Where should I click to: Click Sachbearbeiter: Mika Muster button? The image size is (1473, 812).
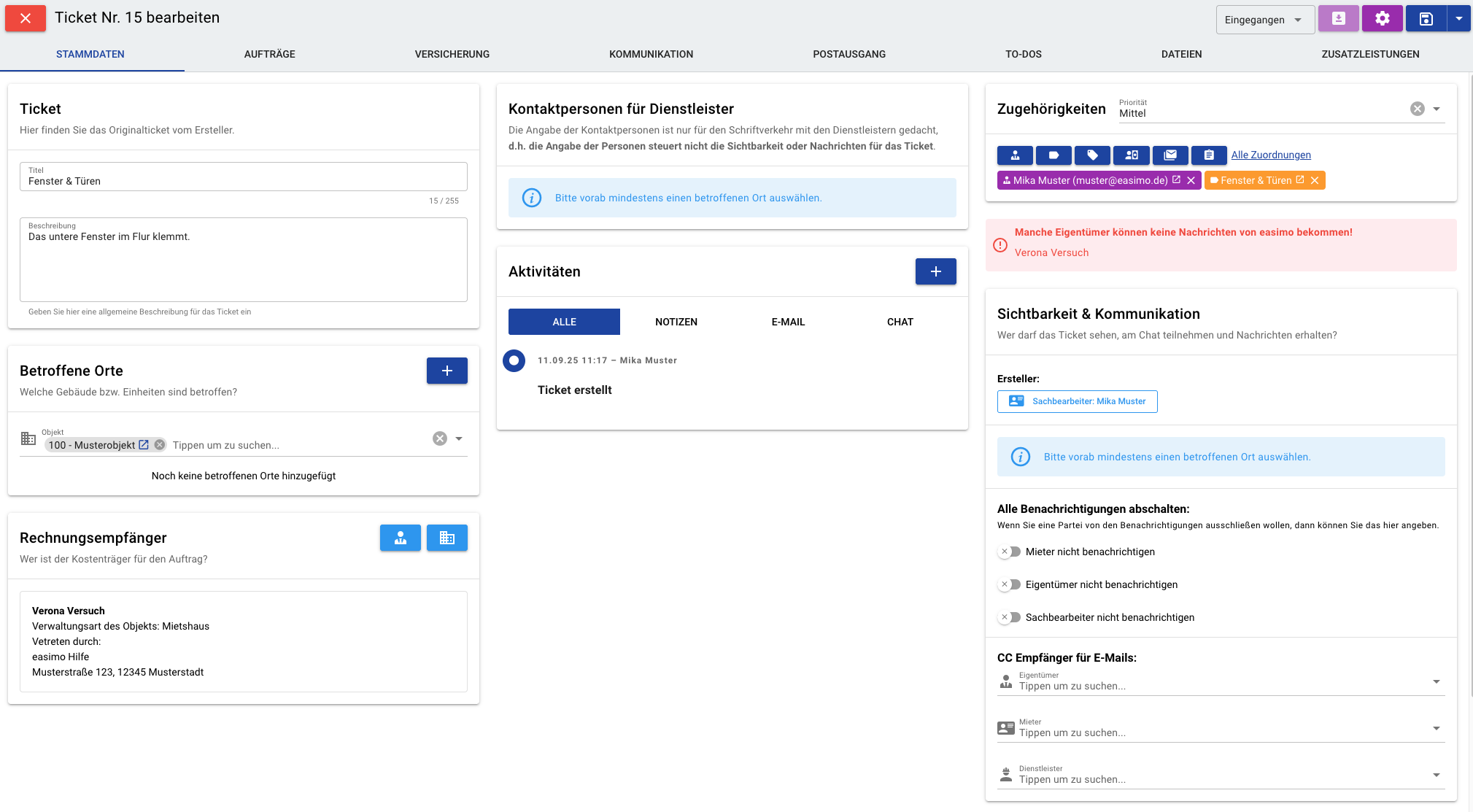click(x=1077, y=401)
